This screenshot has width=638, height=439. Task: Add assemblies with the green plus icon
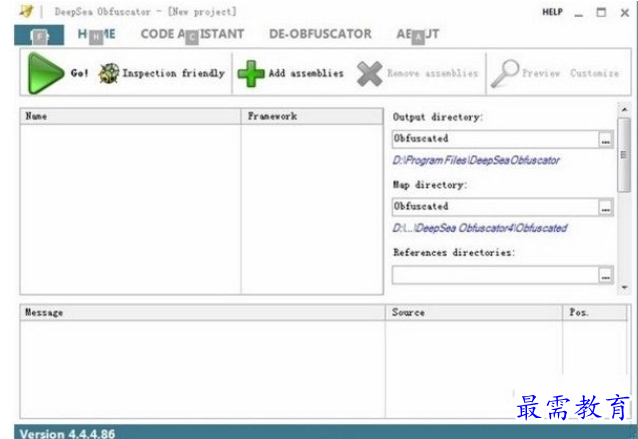[251, 74]
